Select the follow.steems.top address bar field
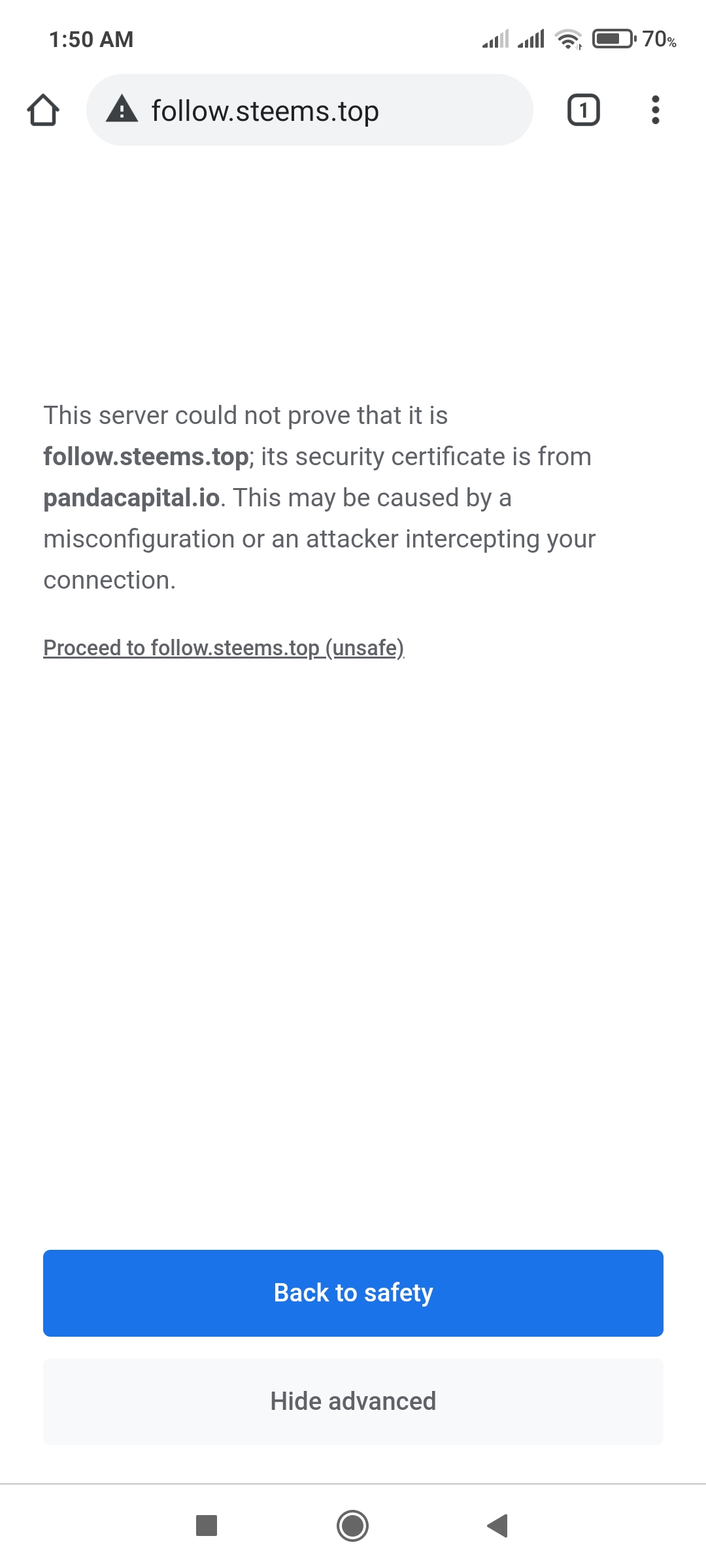This screenshot has width=706, height=1568. pyautogui.click(x=327, y=110)
